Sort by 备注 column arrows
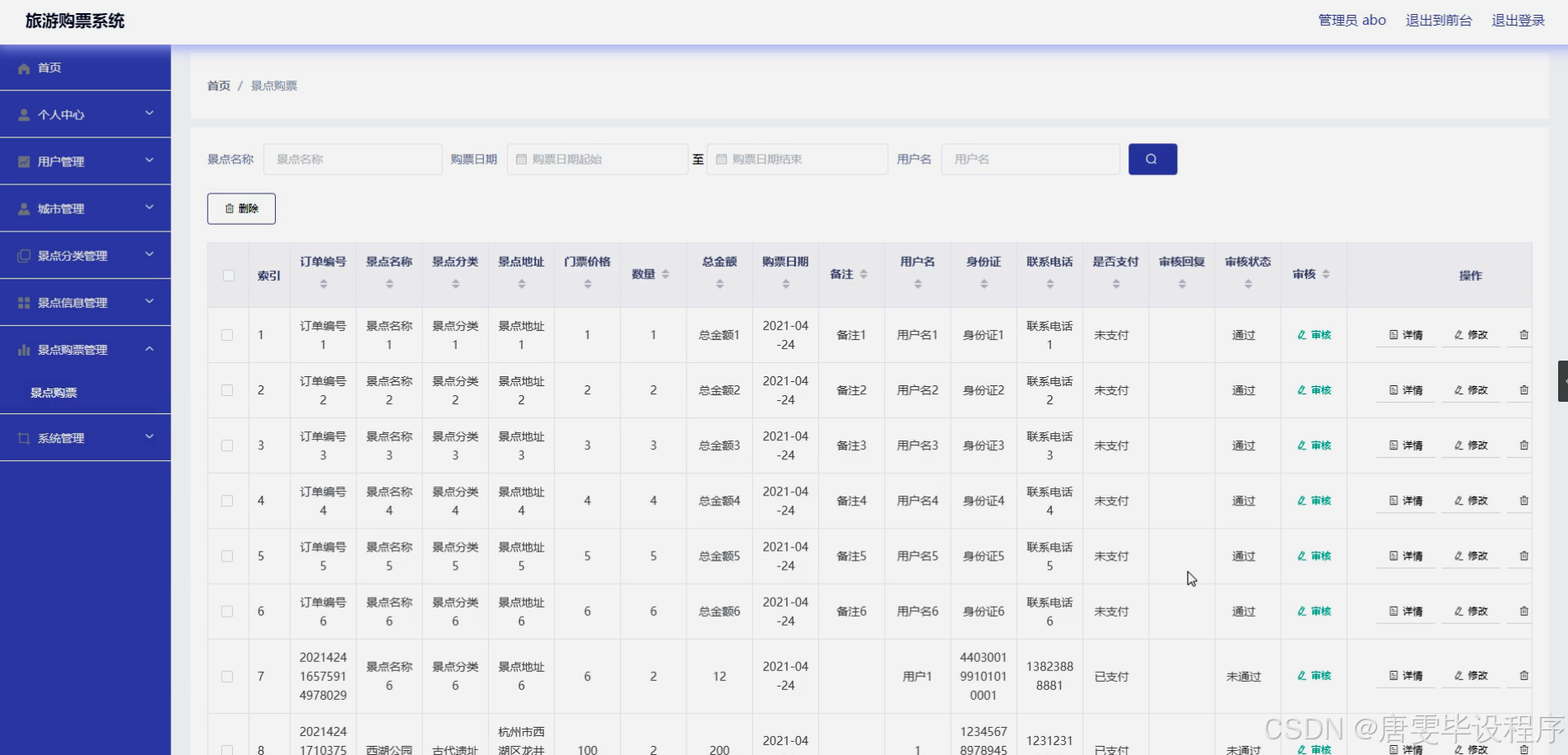Screen dimensions: 1568x755 pos(863,274)
